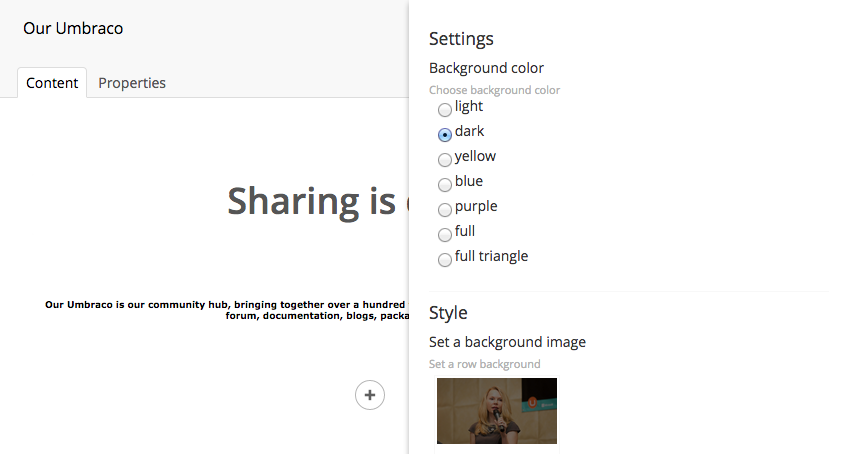846x454 pixels.
Task: Select the purple background radio button
Action: 445,210
